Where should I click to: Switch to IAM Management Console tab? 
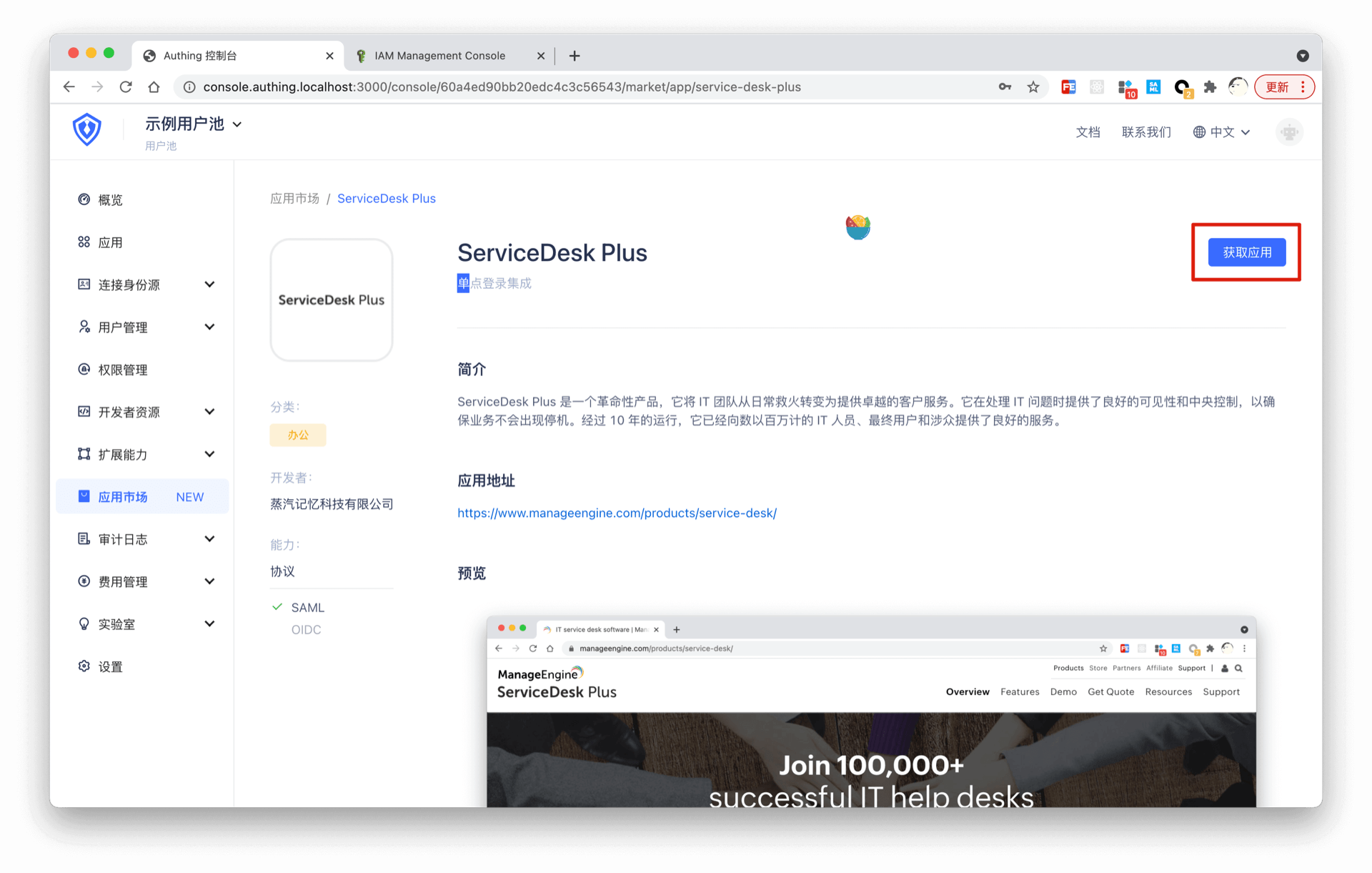click(x=439, y=56)
